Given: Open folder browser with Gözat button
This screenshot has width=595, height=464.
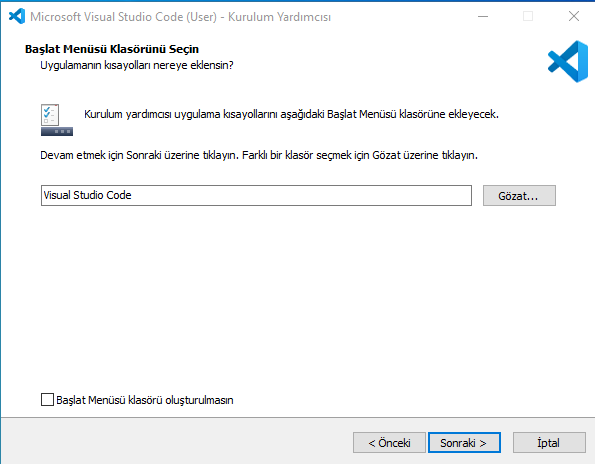Looking at the screenshot, I should pos(519,195).
